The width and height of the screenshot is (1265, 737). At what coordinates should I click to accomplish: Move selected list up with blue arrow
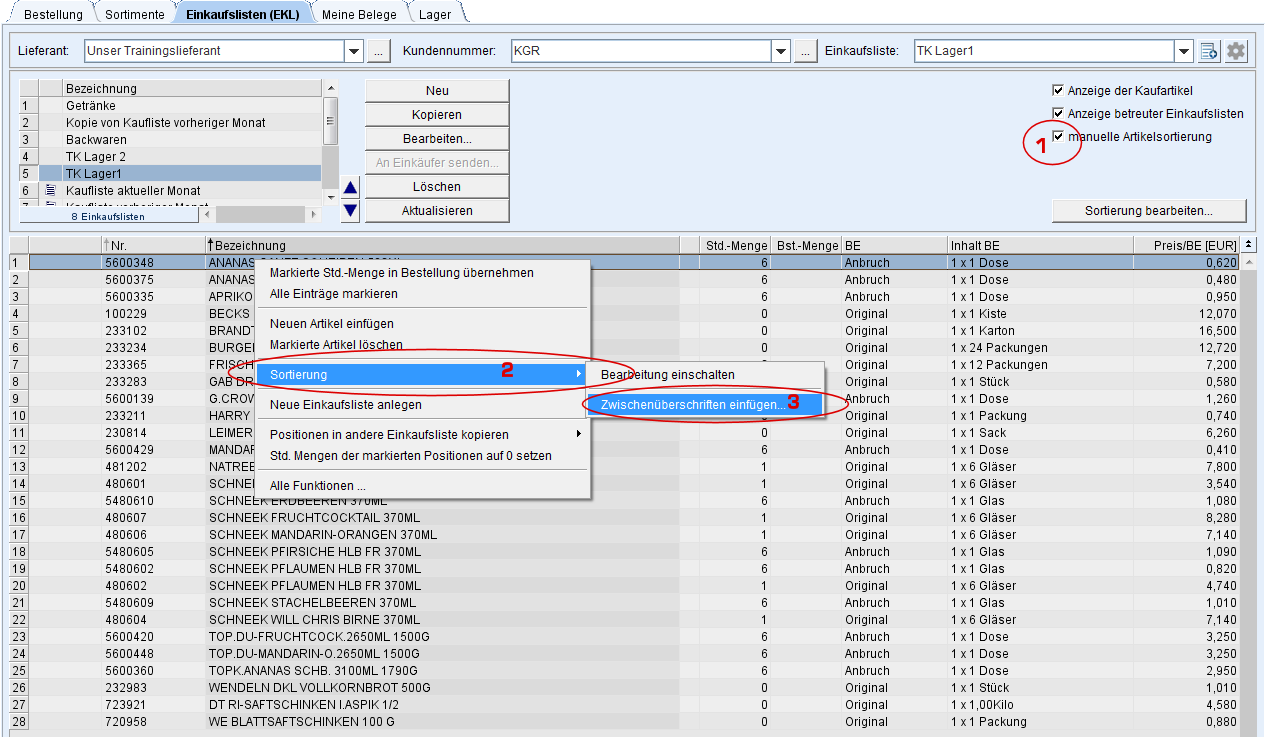pyautogui.click(x=350, y=187)
